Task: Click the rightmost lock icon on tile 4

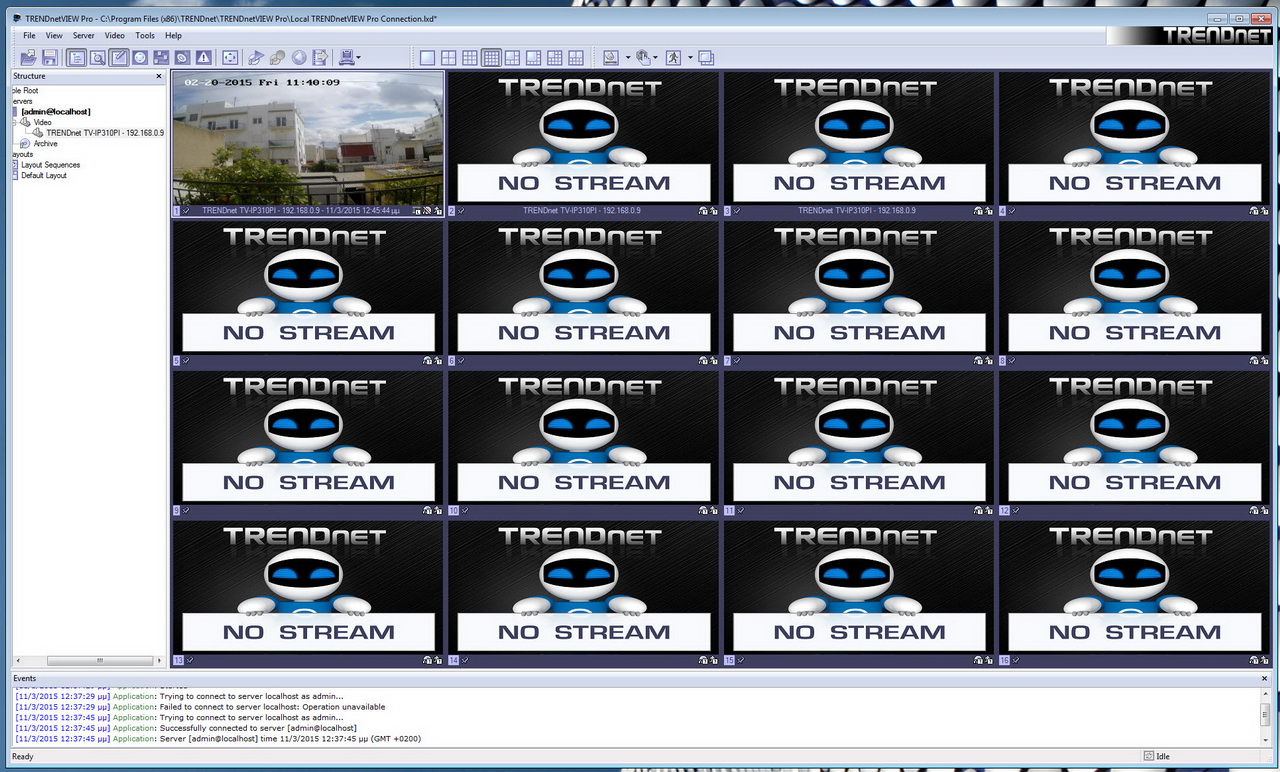Action: (1264, 211)
